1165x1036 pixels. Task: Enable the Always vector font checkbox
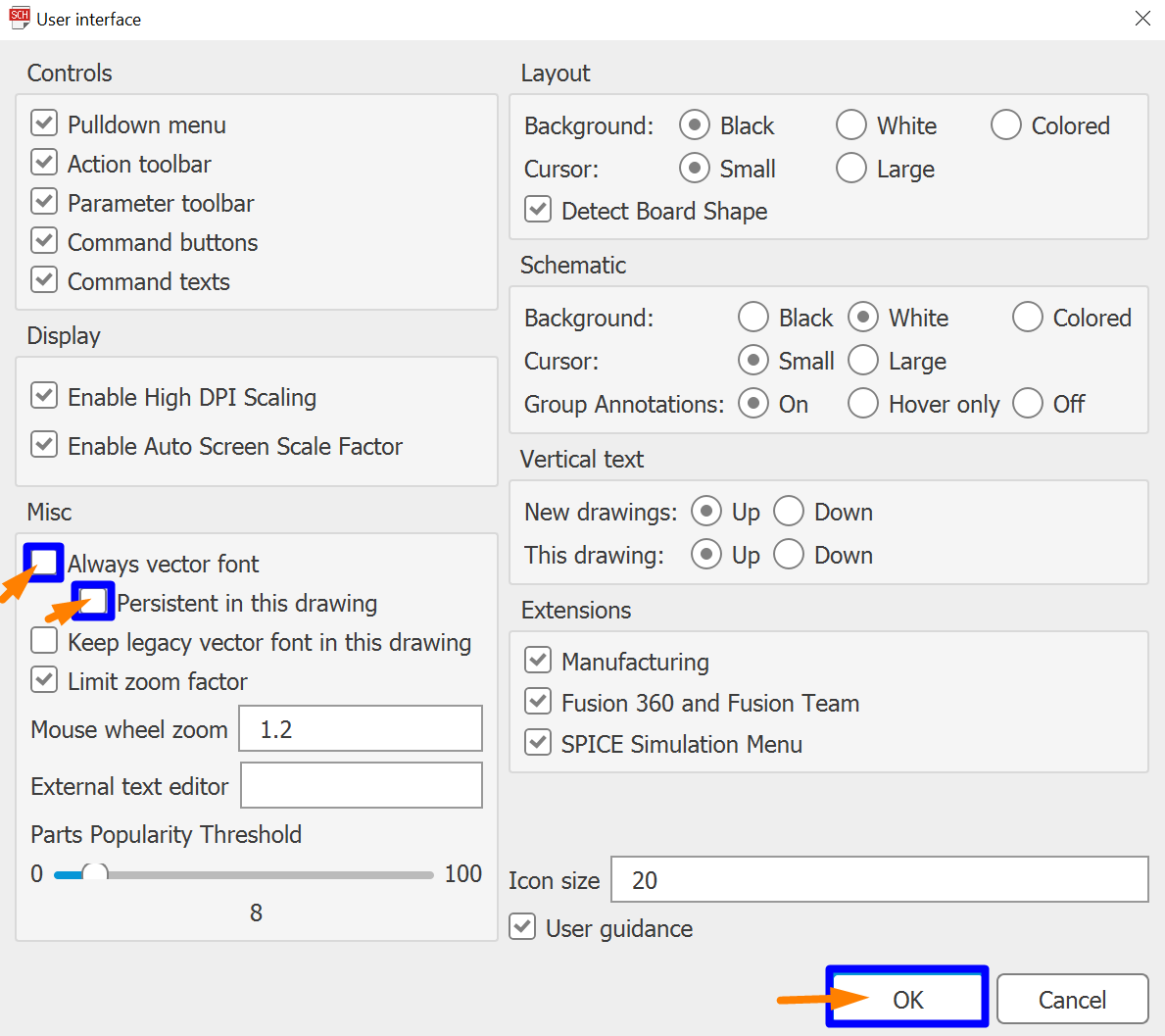[x=44, y=563]
